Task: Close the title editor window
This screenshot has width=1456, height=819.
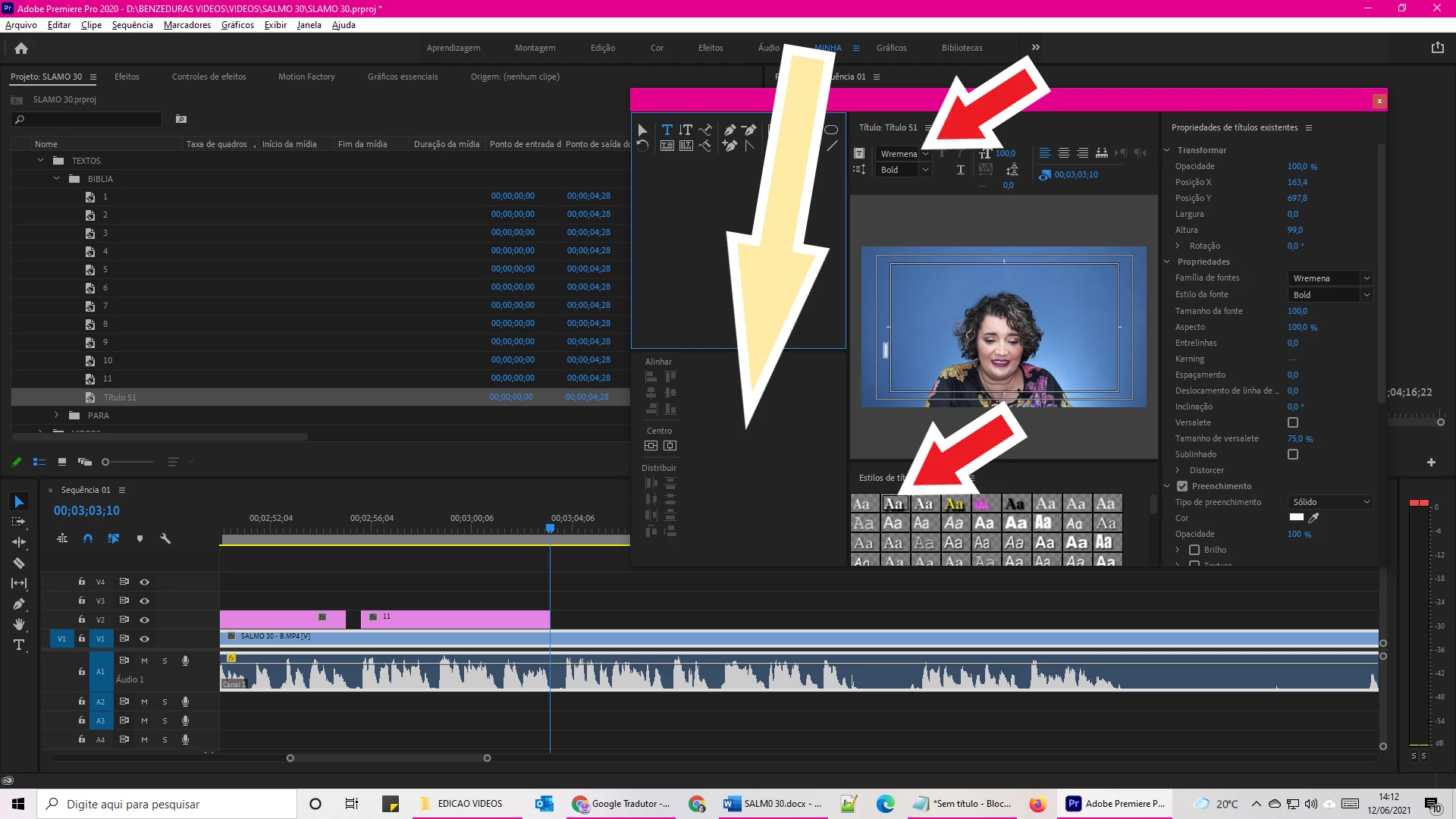Action: [1379, 101]
